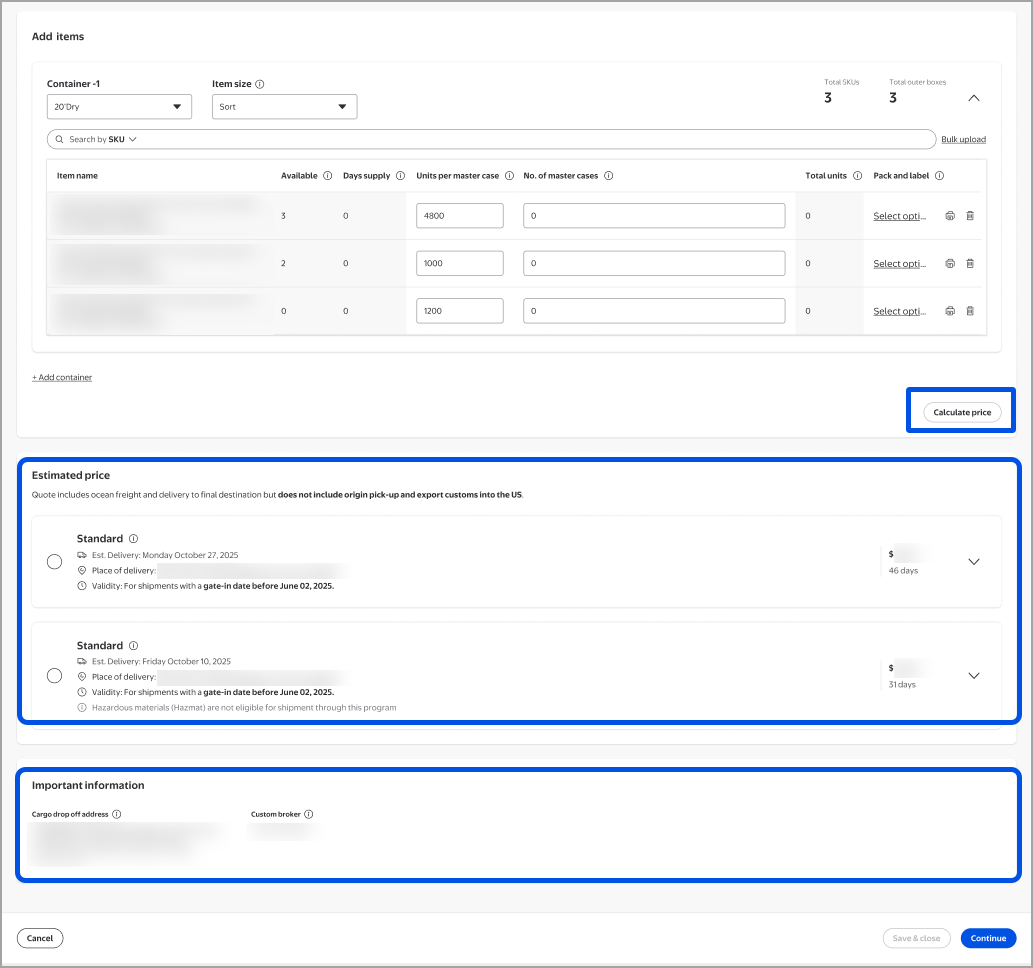
Task: Click the print icon in the 4800 units row
Action: [950, 215]
